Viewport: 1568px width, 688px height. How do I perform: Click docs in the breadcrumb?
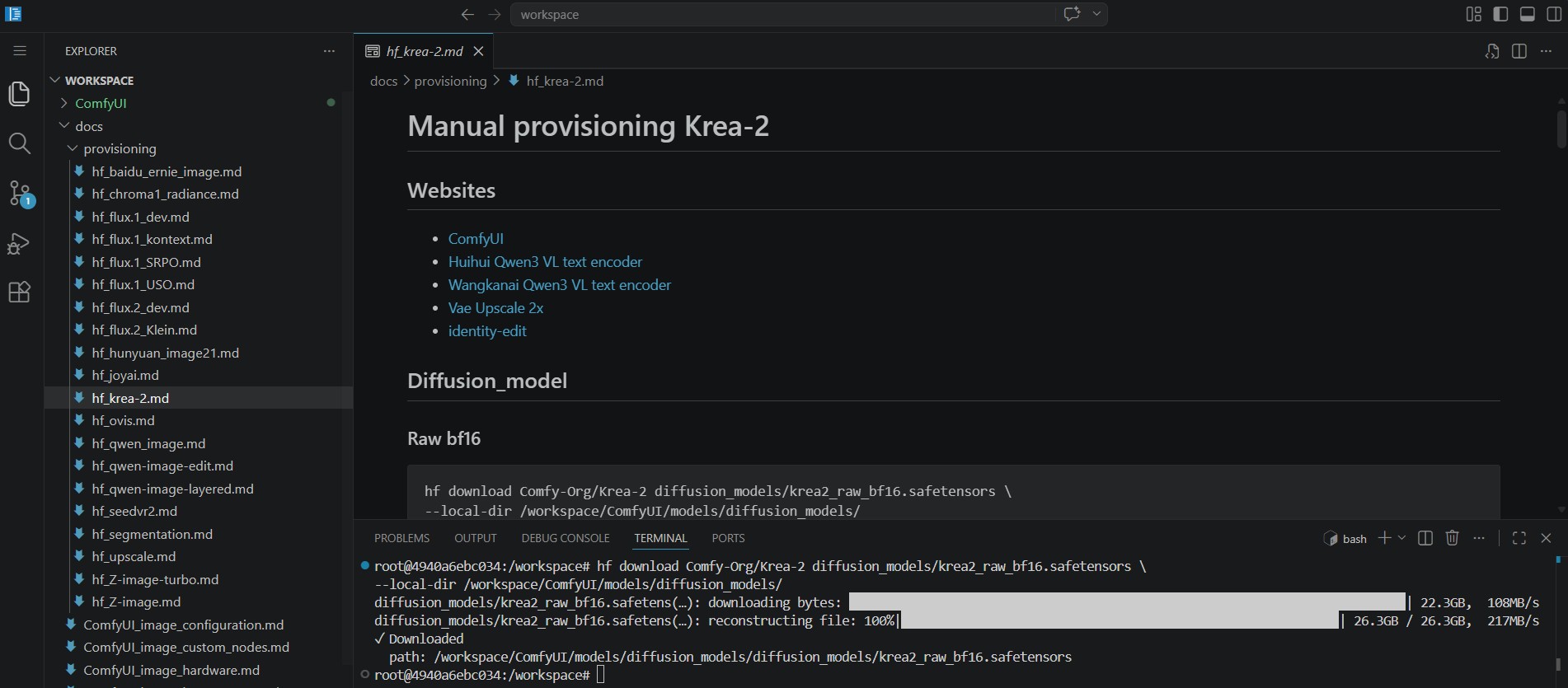coord(383,81)
